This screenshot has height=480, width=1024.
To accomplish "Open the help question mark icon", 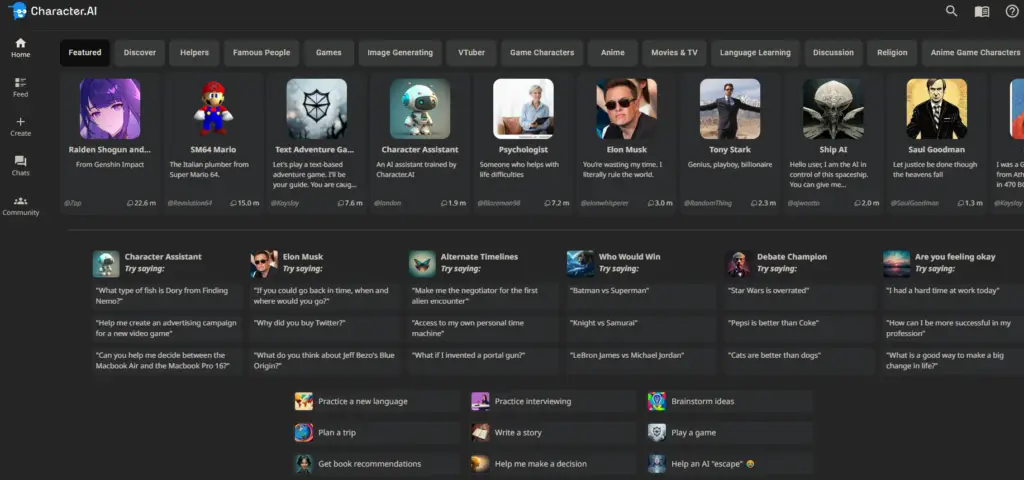I will 1012,11.
